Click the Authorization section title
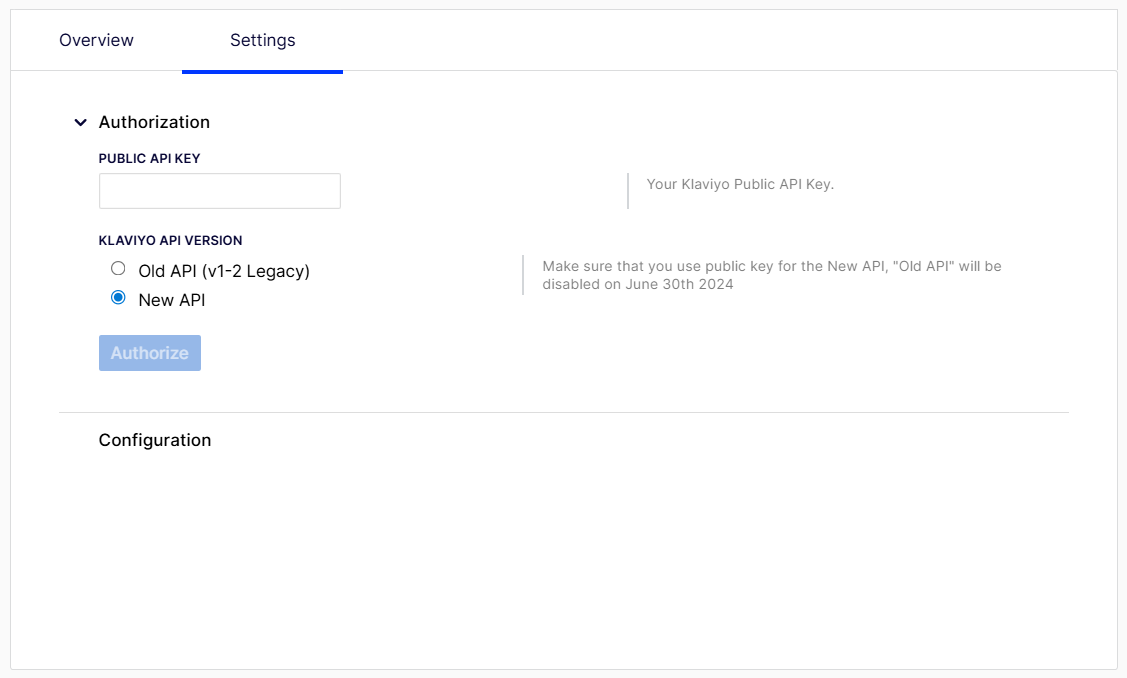 pyautogui.click(x=154, y=122)
